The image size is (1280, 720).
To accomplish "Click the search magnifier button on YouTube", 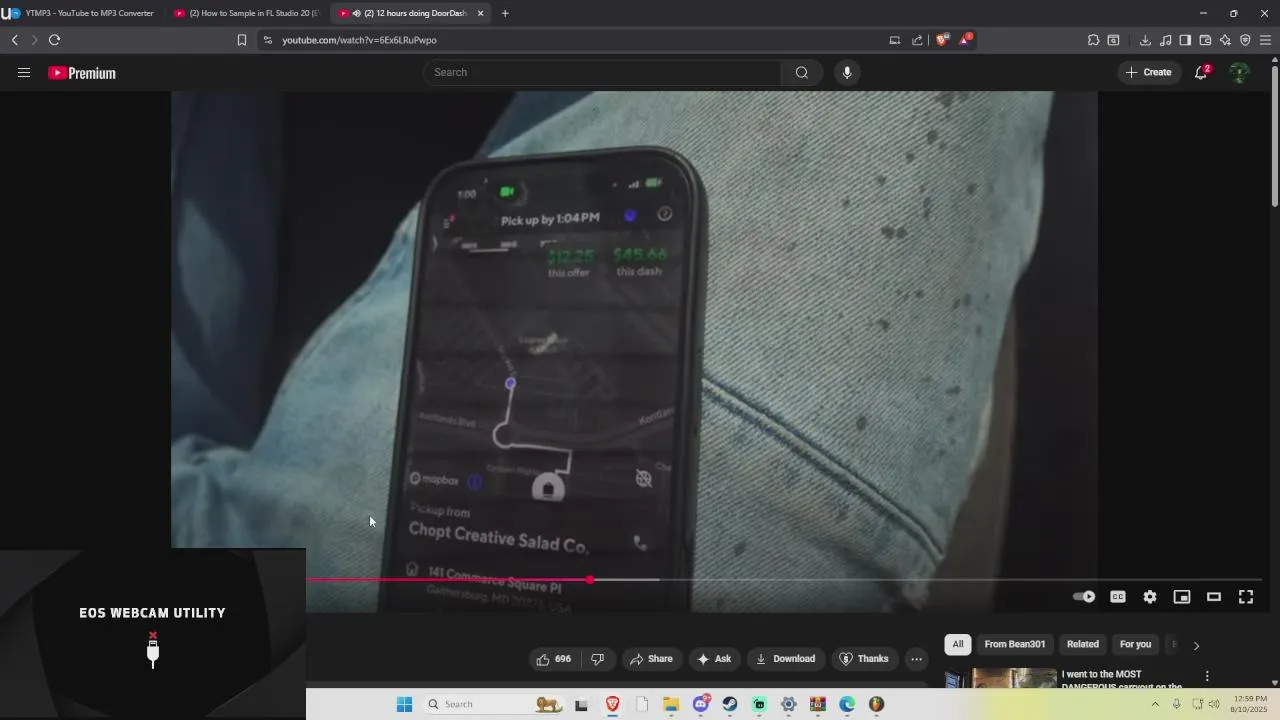I will pyautogui.click(x=802, y=72).
